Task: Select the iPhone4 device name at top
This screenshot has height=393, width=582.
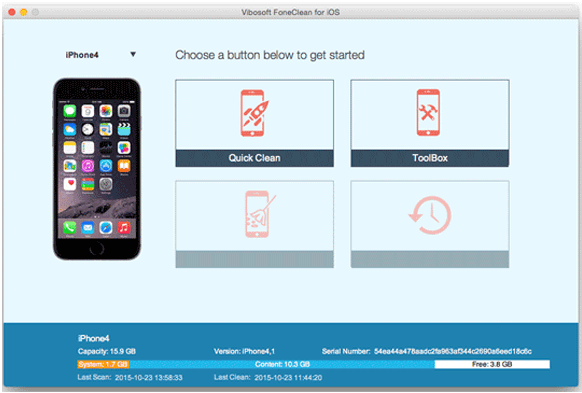Action: click(82, 55)
